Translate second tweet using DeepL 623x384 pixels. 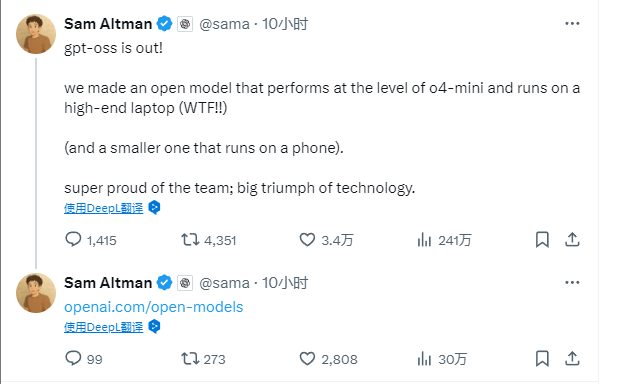pos(103,327)
